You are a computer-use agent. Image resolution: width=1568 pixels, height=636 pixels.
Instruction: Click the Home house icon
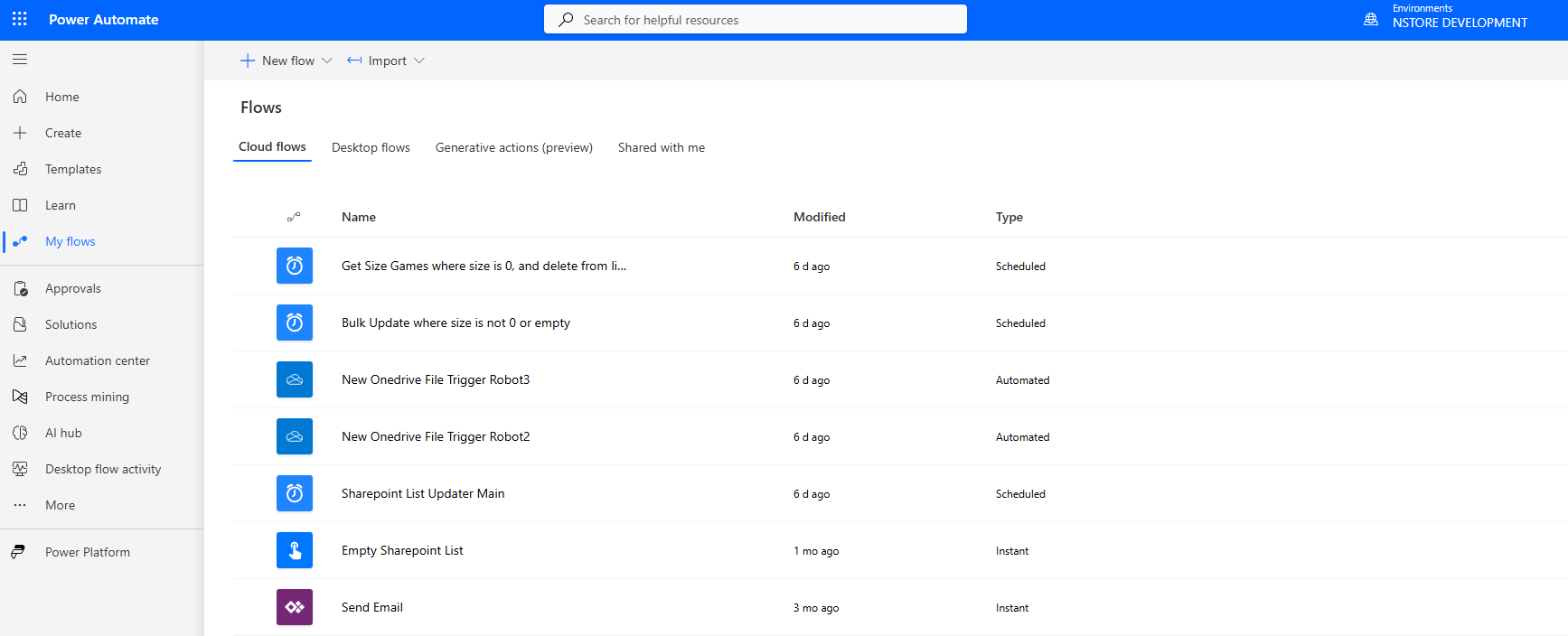tap(20, 97)
